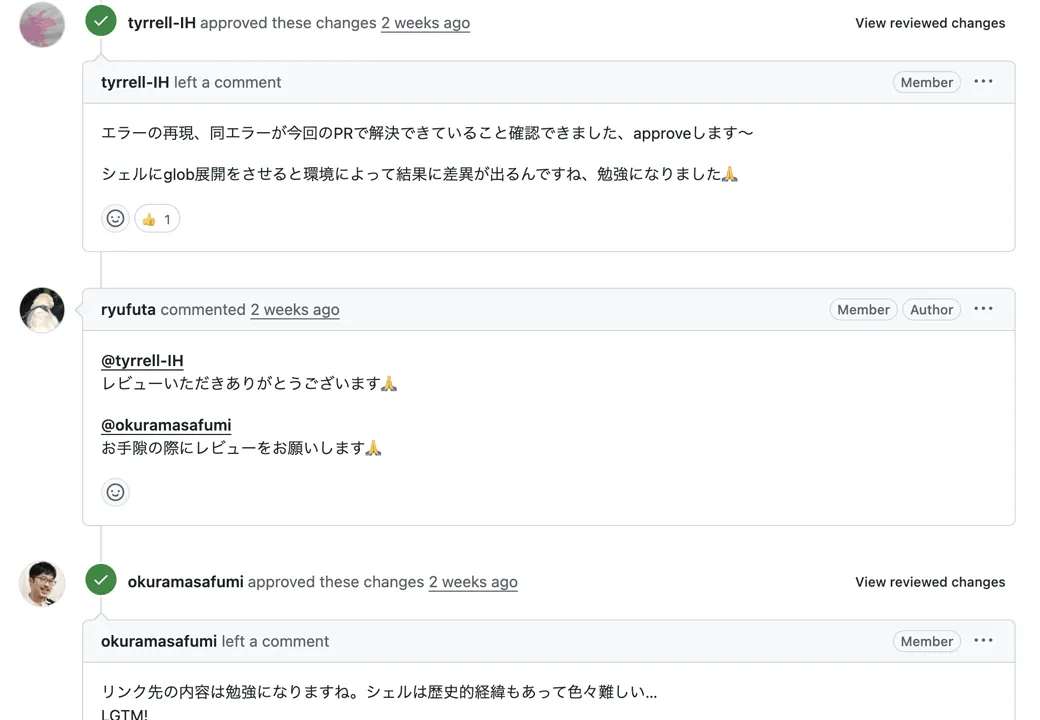The width and height of the screenshot is (1040, 720).
Task: Click the green approval check beside tyrrell-IH
Action: tap(101, 22)
